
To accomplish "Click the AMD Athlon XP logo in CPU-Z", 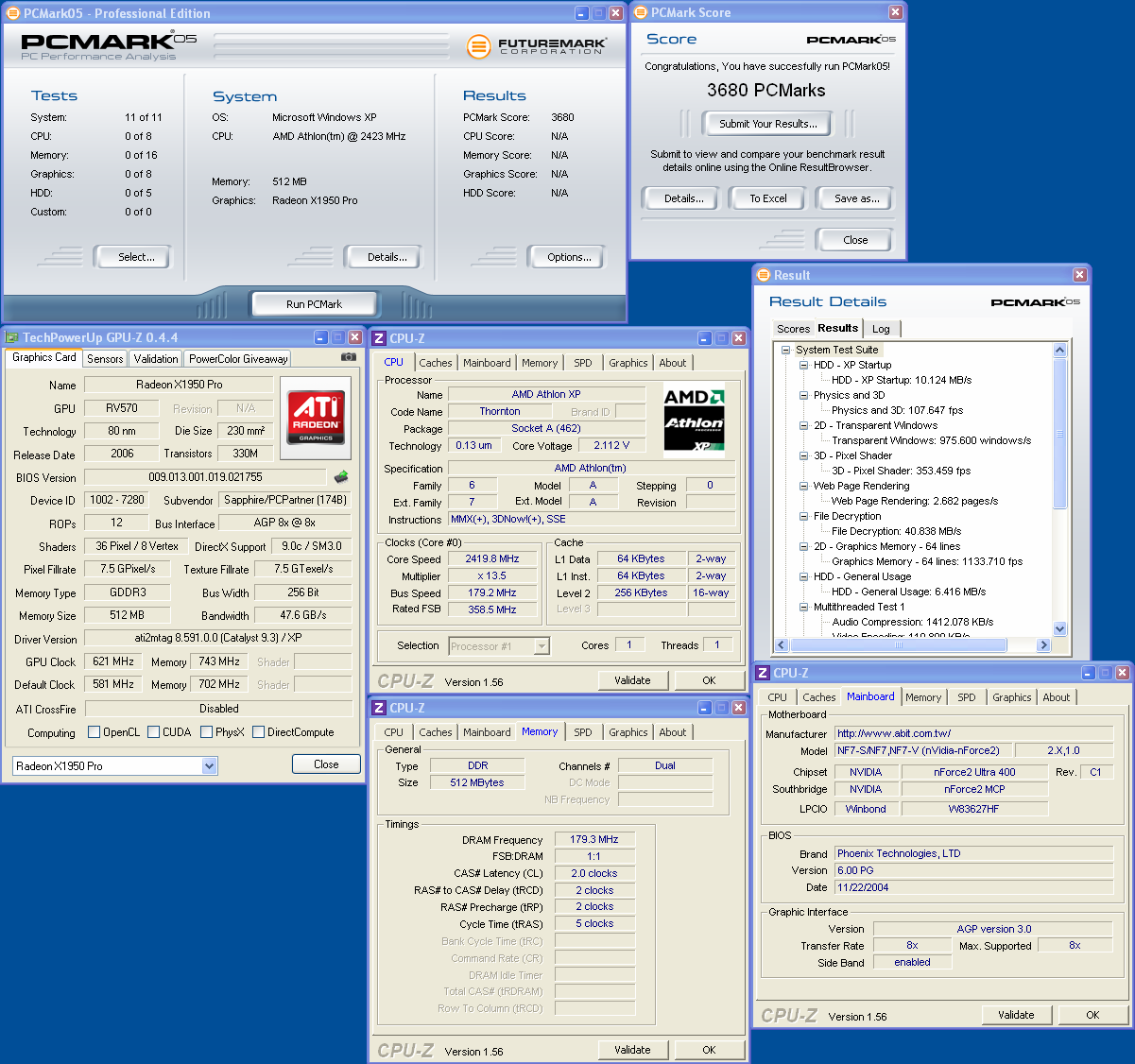I will click(694, 421).
